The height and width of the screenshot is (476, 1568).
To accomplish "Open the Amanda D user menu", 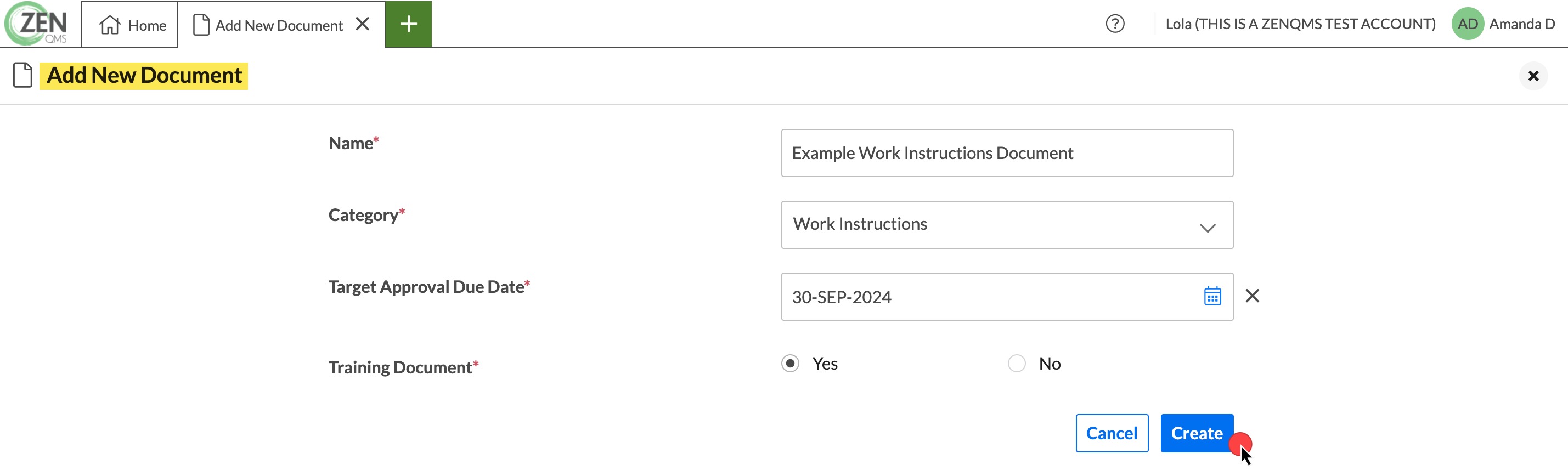I will click(x=1521, y=24).
